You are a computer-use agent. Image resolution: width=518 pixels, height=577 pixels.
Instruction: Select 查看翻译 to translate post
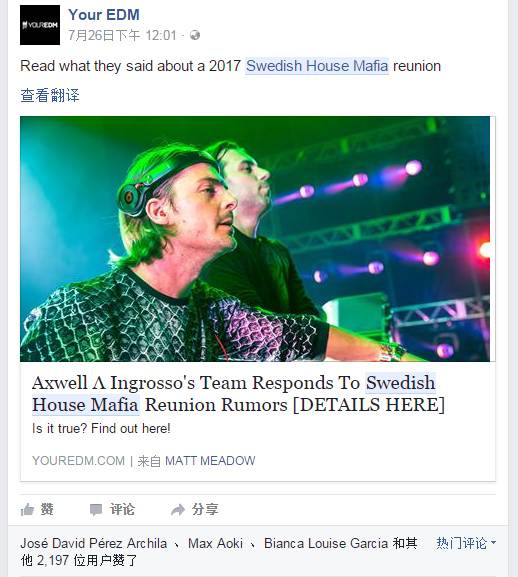coord(50,95)
